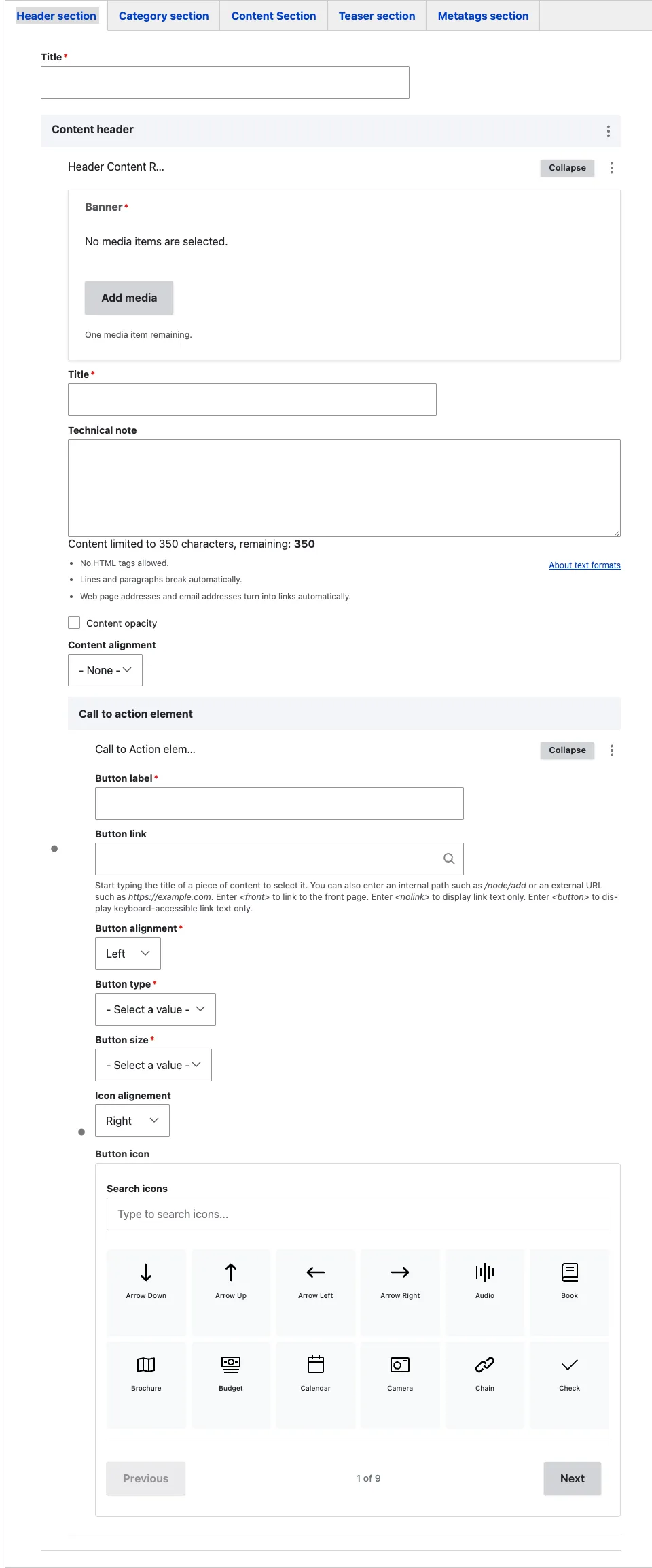This screenshot has width=652, height=1568.
Task: Pick the Calendar icon
Action: click(x=316, y=1384)
